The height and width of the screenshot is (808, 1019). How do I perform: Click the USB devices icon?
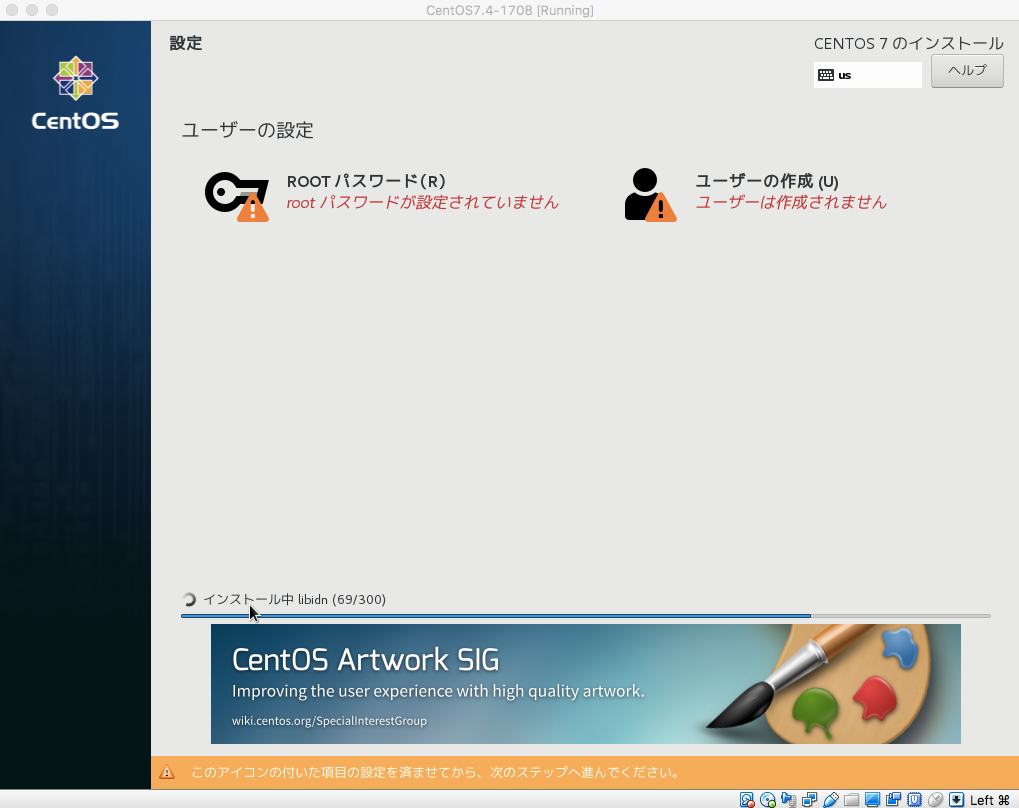click(x=831, y=800)
